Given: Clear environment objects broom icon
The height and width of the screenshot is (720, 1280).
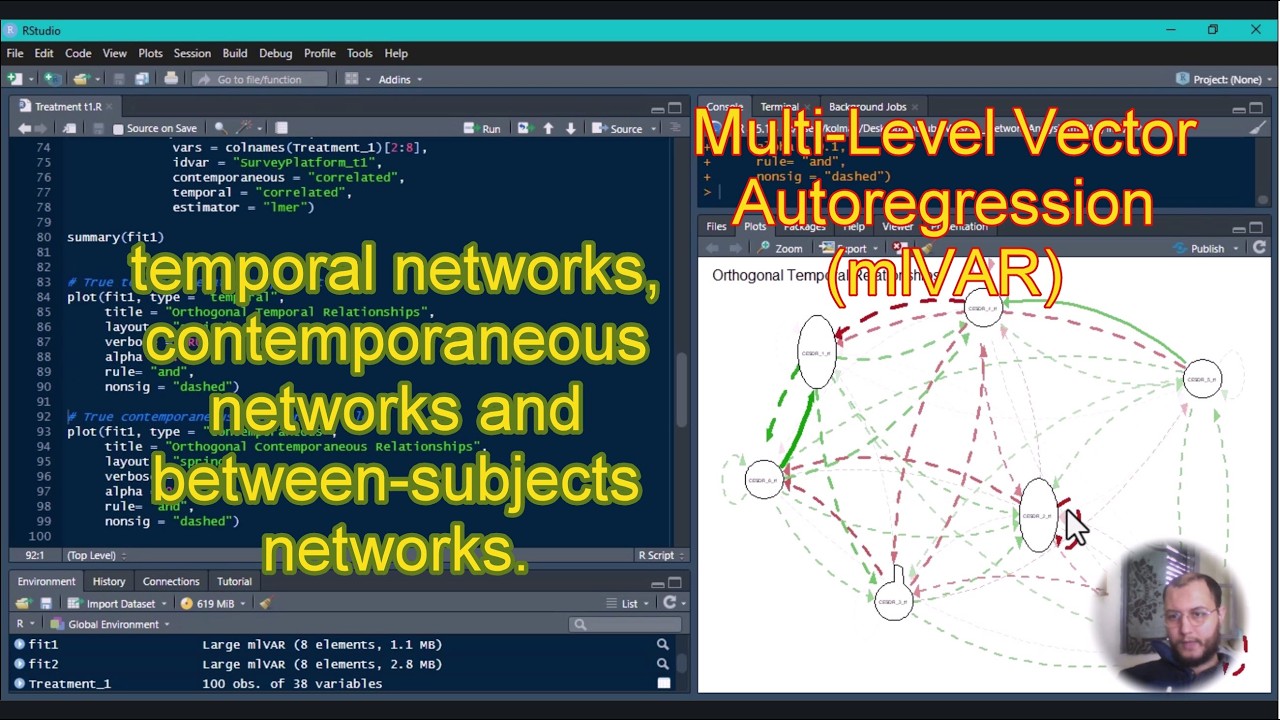Looking at the screenshot, I should pyautogui.click(x=264, y=603).
